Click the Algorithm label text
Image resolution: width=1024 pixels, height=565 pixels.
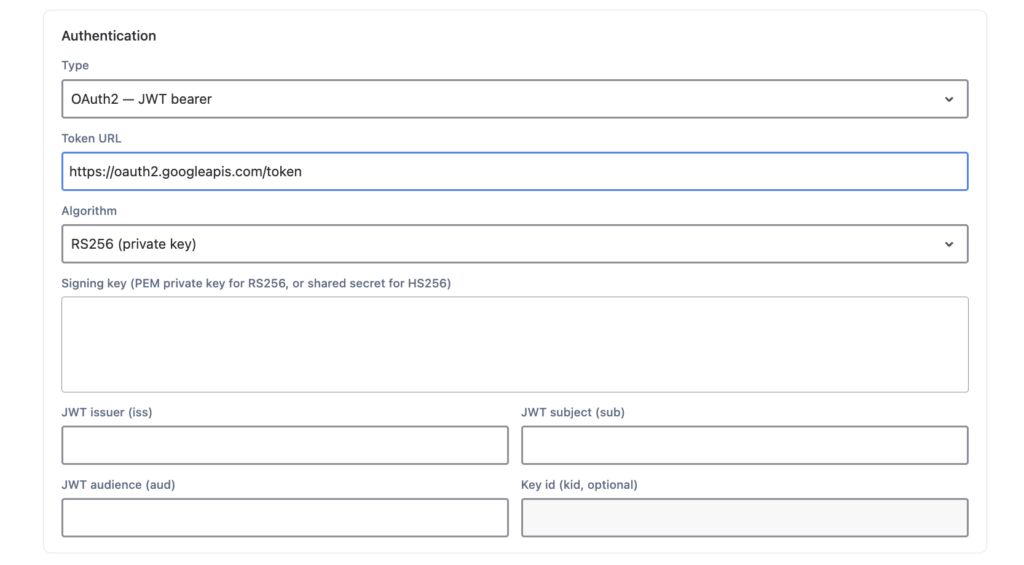[x=89, y=211]
